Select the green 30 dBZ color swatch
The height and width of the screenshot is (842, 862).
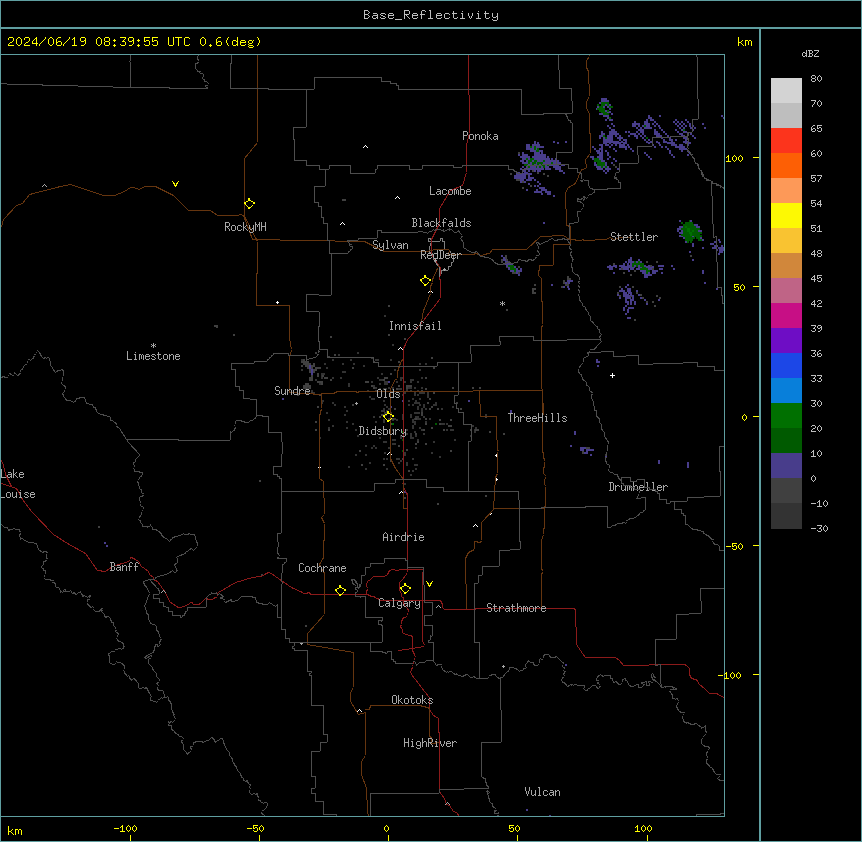point(786,416)
